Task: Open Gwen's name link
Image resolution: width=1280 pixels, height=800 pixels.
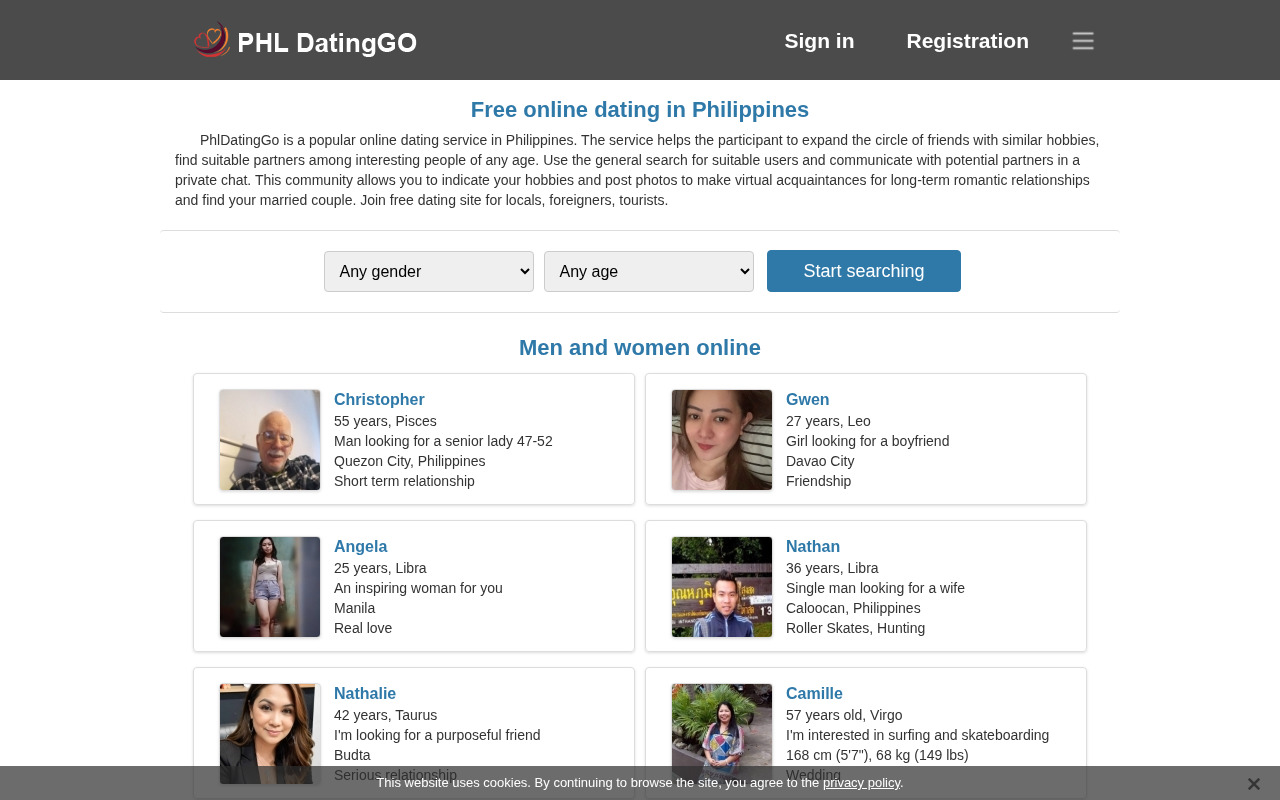Action: point(807,400)
